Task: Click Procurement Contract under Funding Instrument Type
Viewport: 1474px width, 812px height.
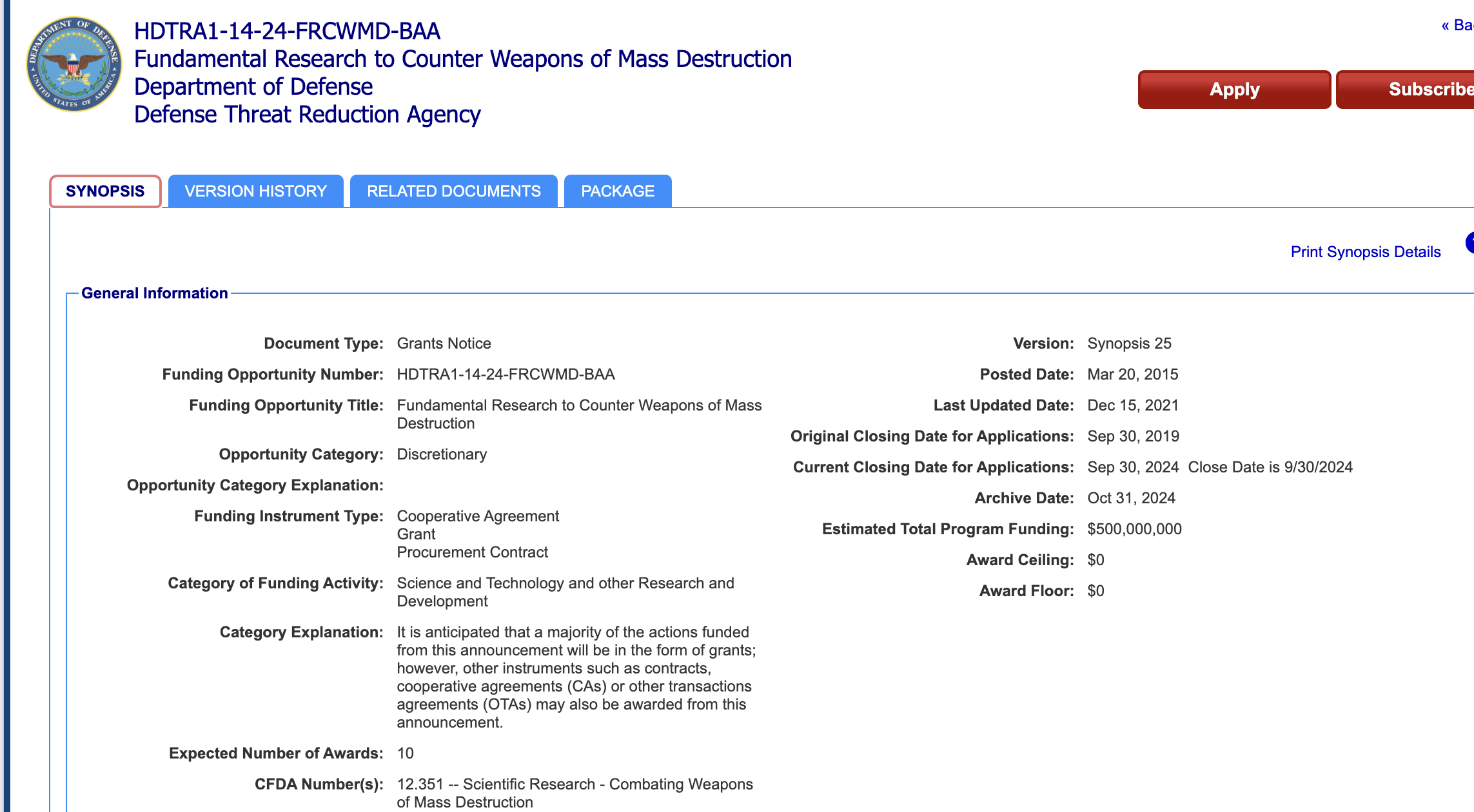Action: pyautogui.click(x=472, y=552)
